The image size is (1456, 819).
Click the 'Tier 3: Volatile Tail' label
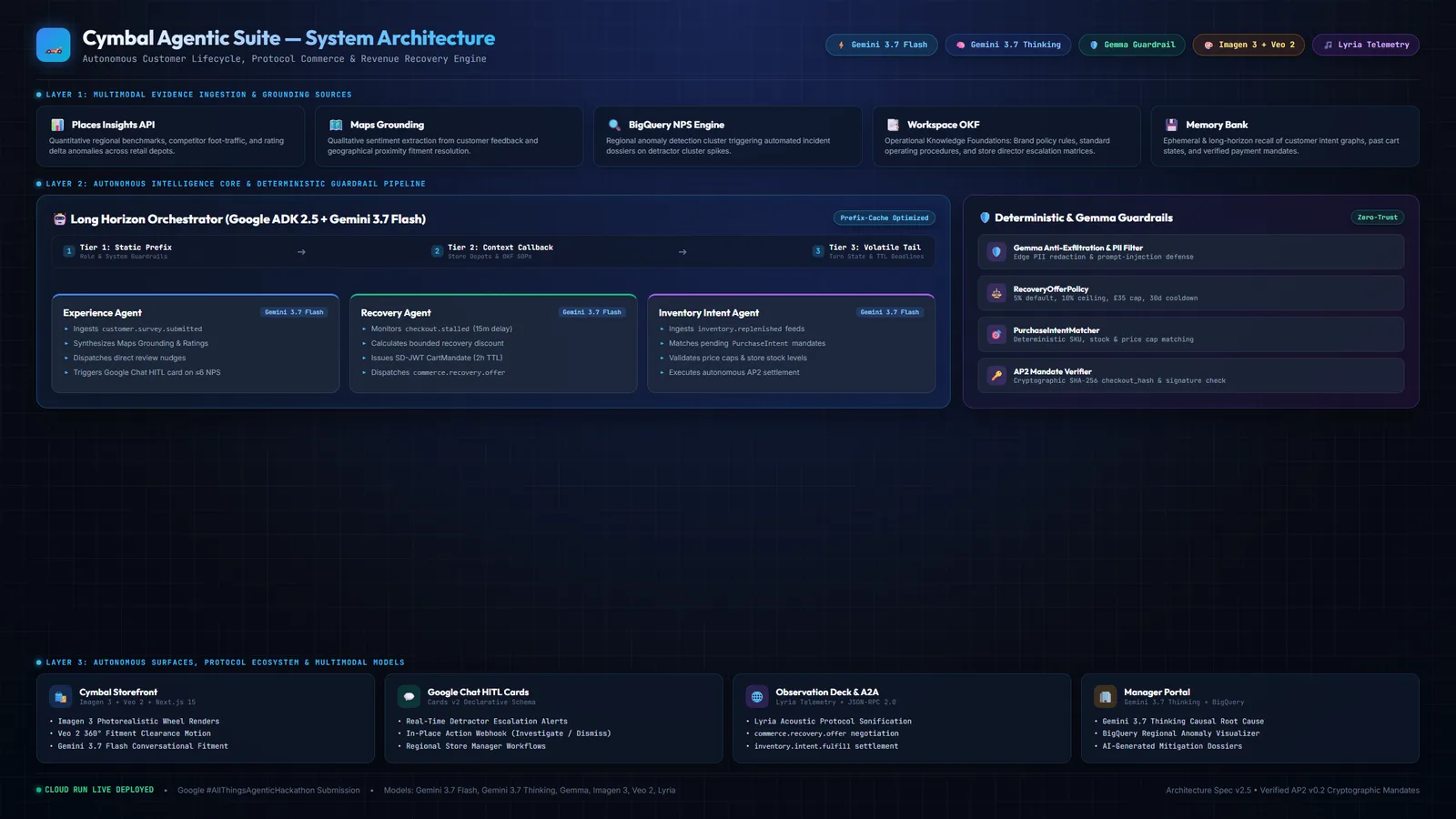tap(875, 248)
